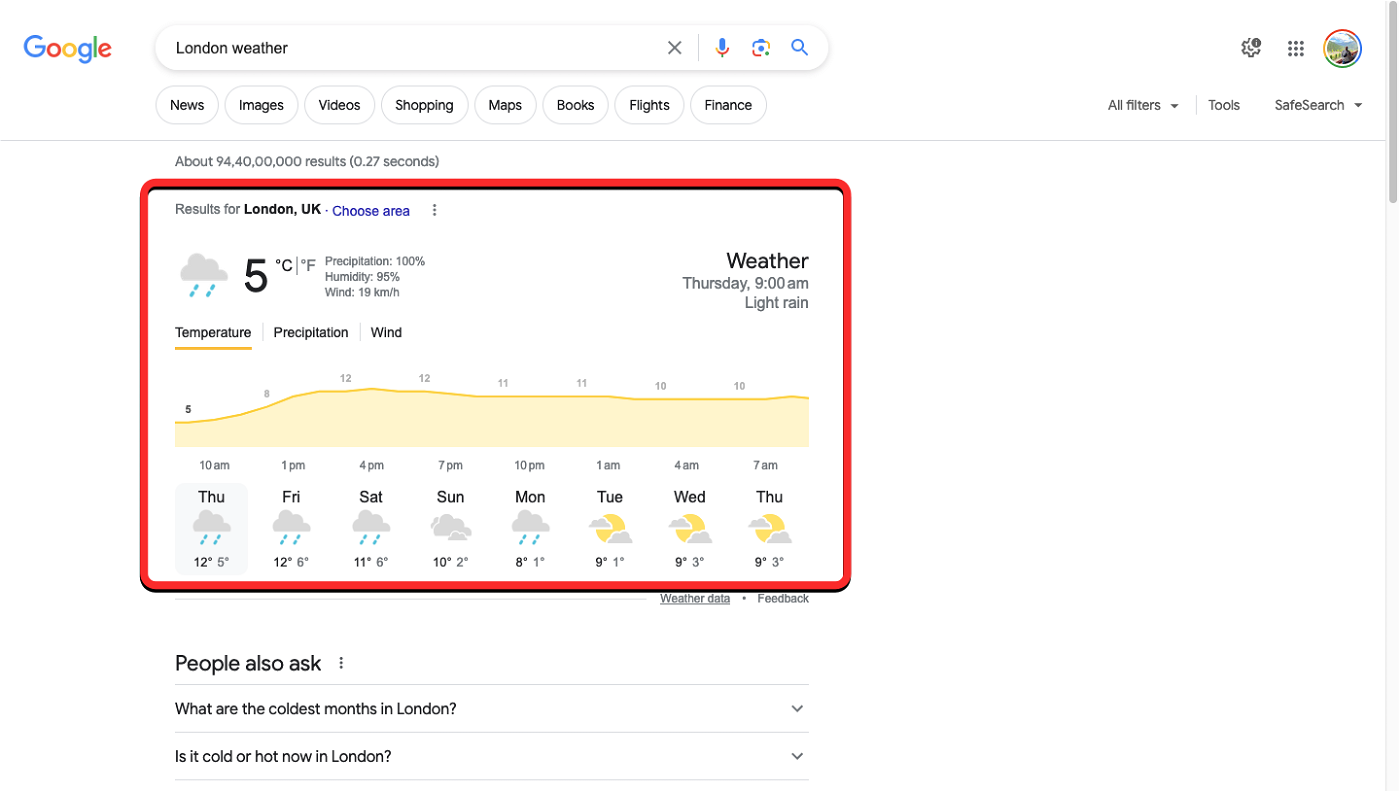Switch to the Temperature tab
Image resolution: width=1400 pixels, height=792 pixels.
click(213, 333)
